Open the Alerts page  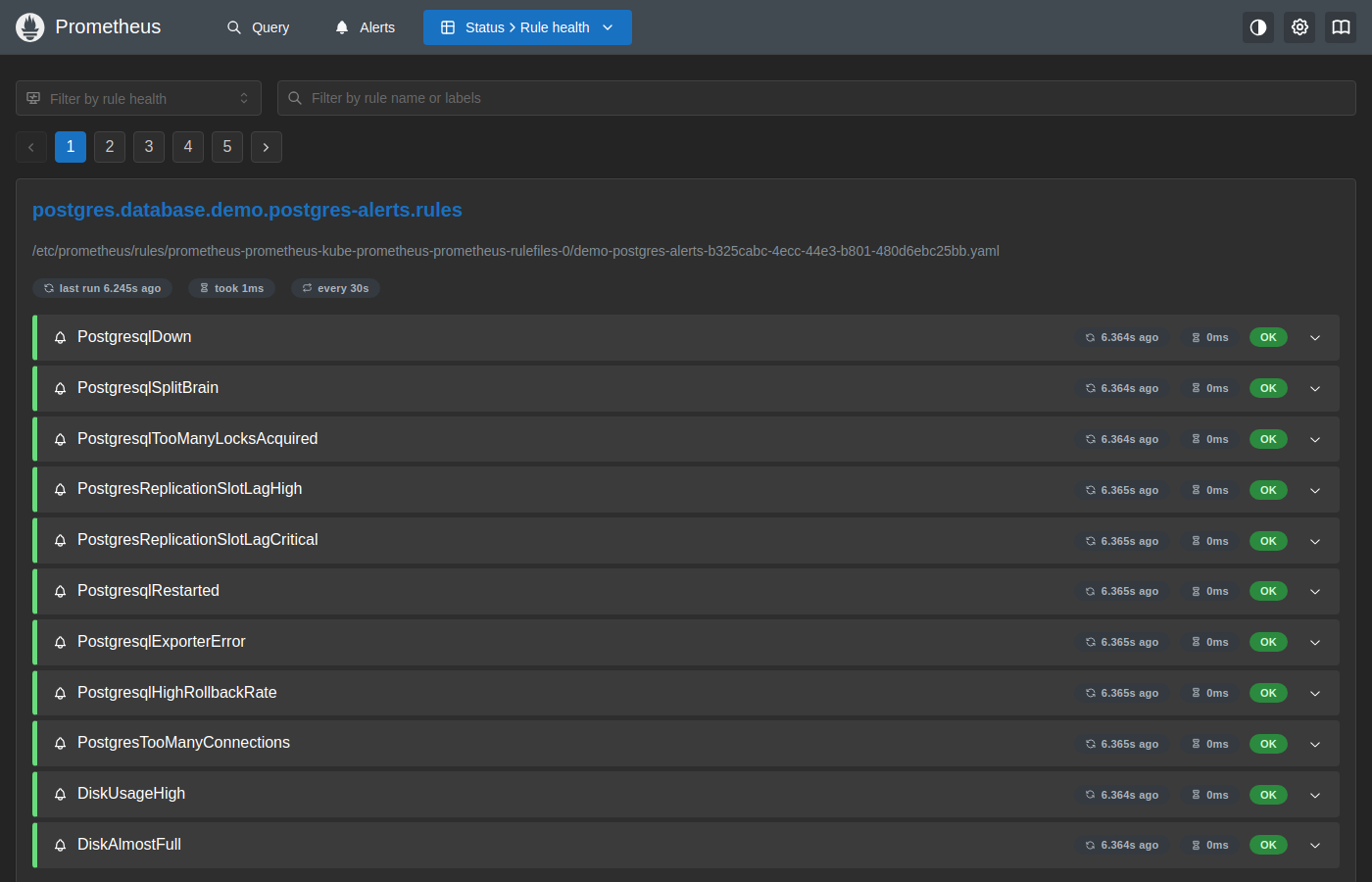[365, 27]
